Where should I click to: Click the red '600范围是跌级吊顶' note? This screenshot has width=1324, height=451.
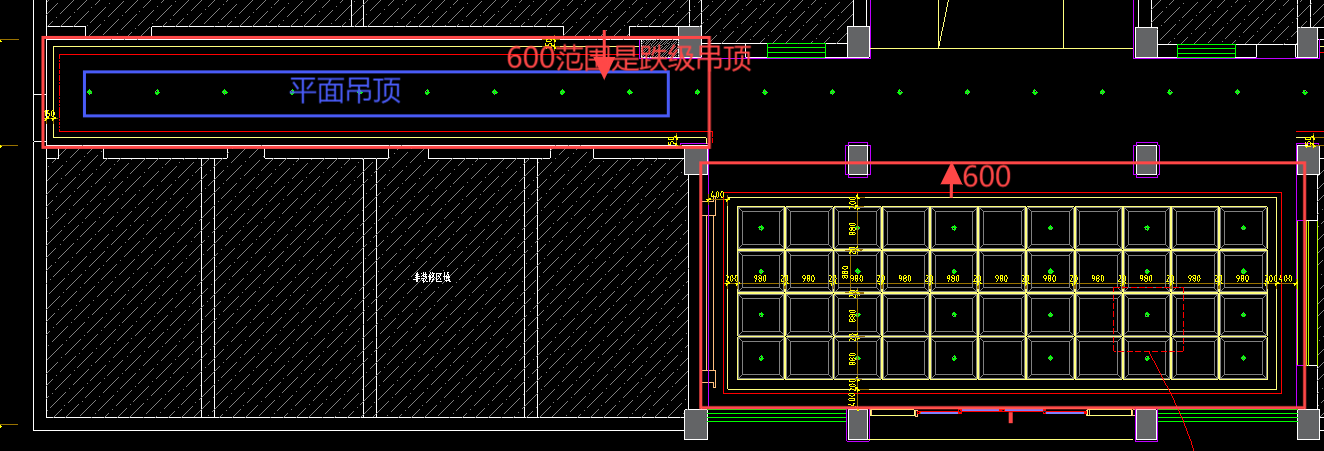629,58
